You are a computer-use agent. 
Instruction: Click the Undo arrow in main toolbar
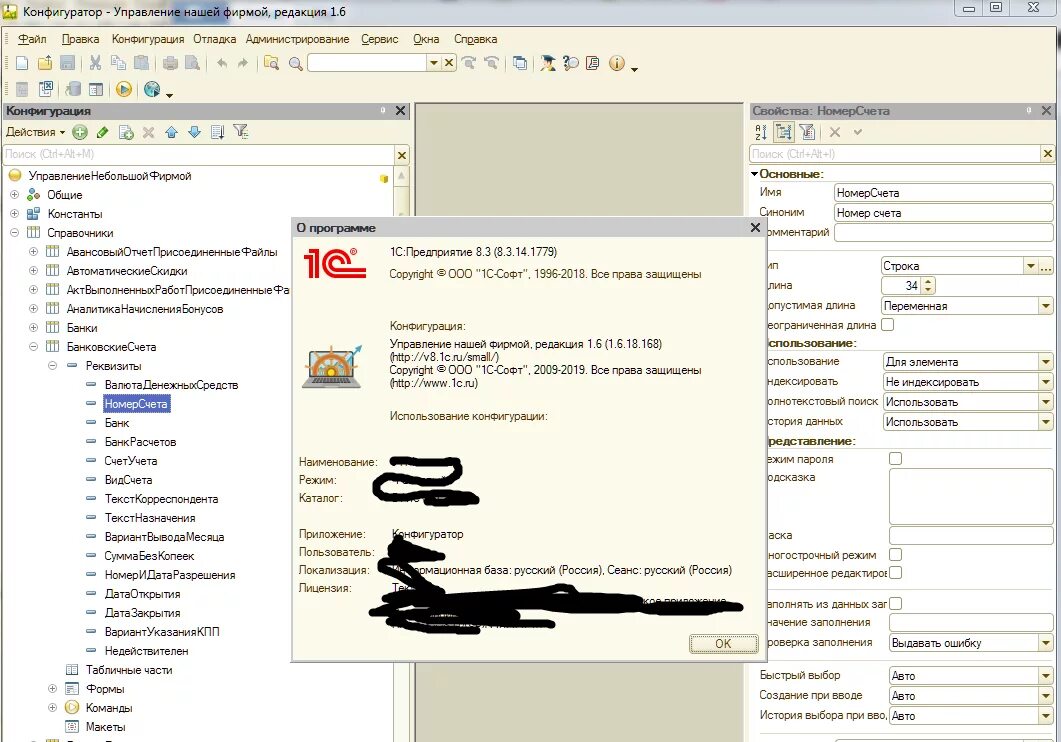coord(222,64)
